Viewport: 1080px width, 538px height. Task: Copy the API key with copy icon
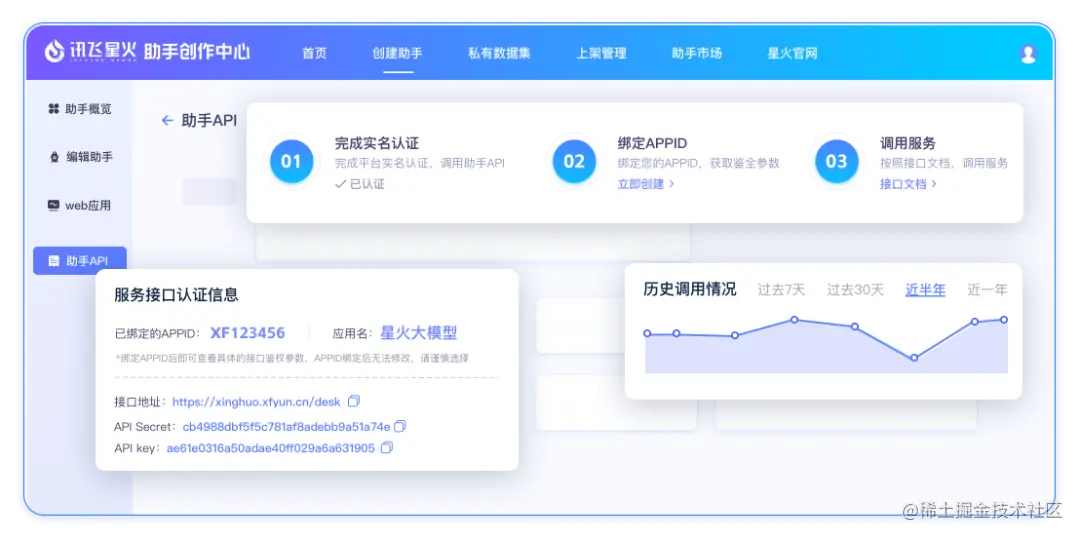pos(386,448)
